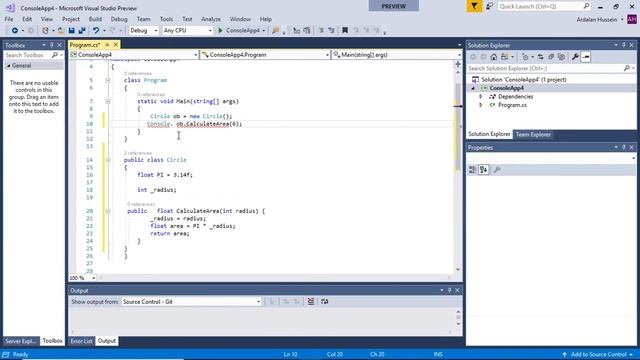Switch Properties panel to Alphabetical view

pyautogui.click(x=483, y=170)
